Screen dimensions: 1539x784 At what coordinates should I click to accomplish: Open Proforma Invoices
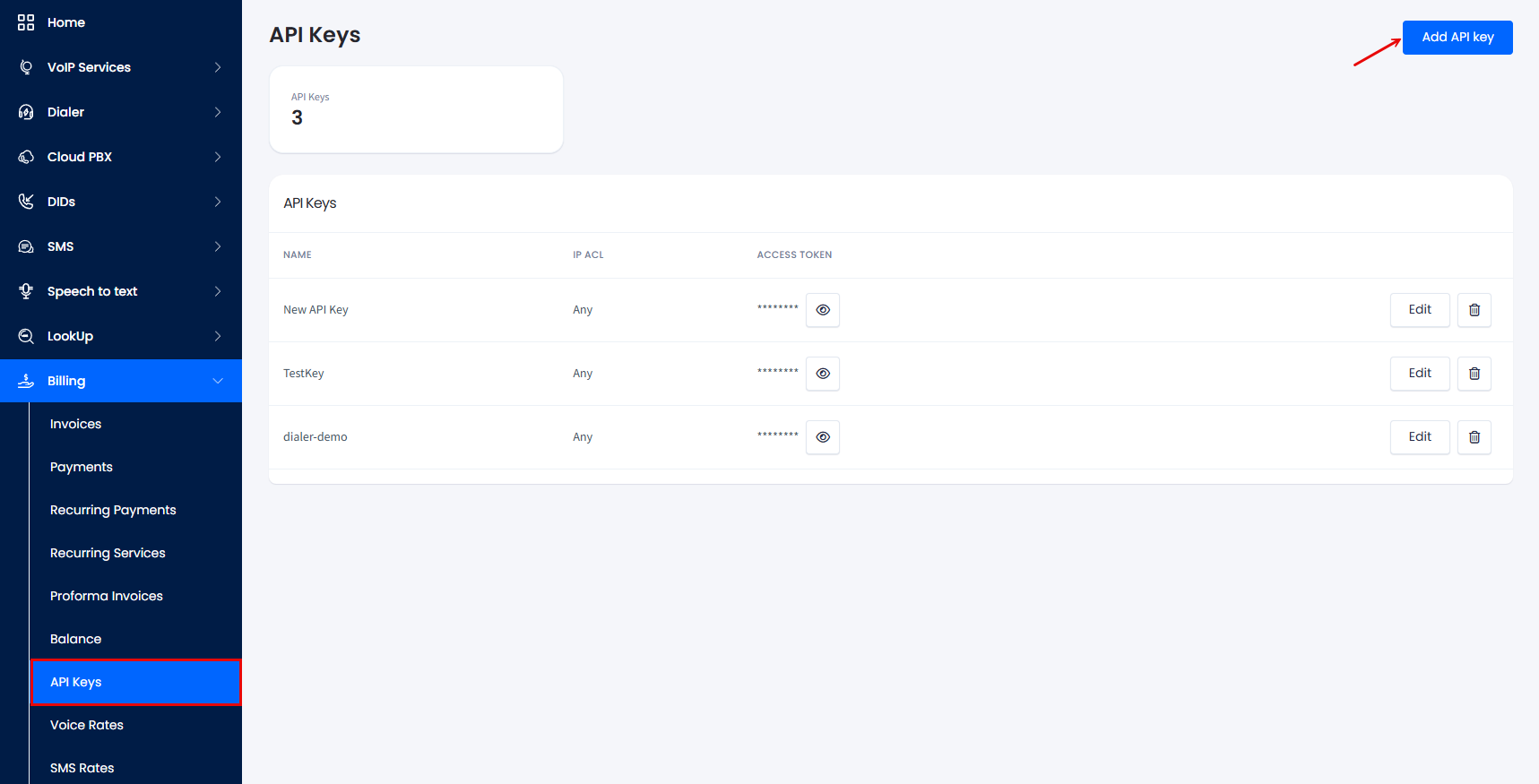point(107,596)
